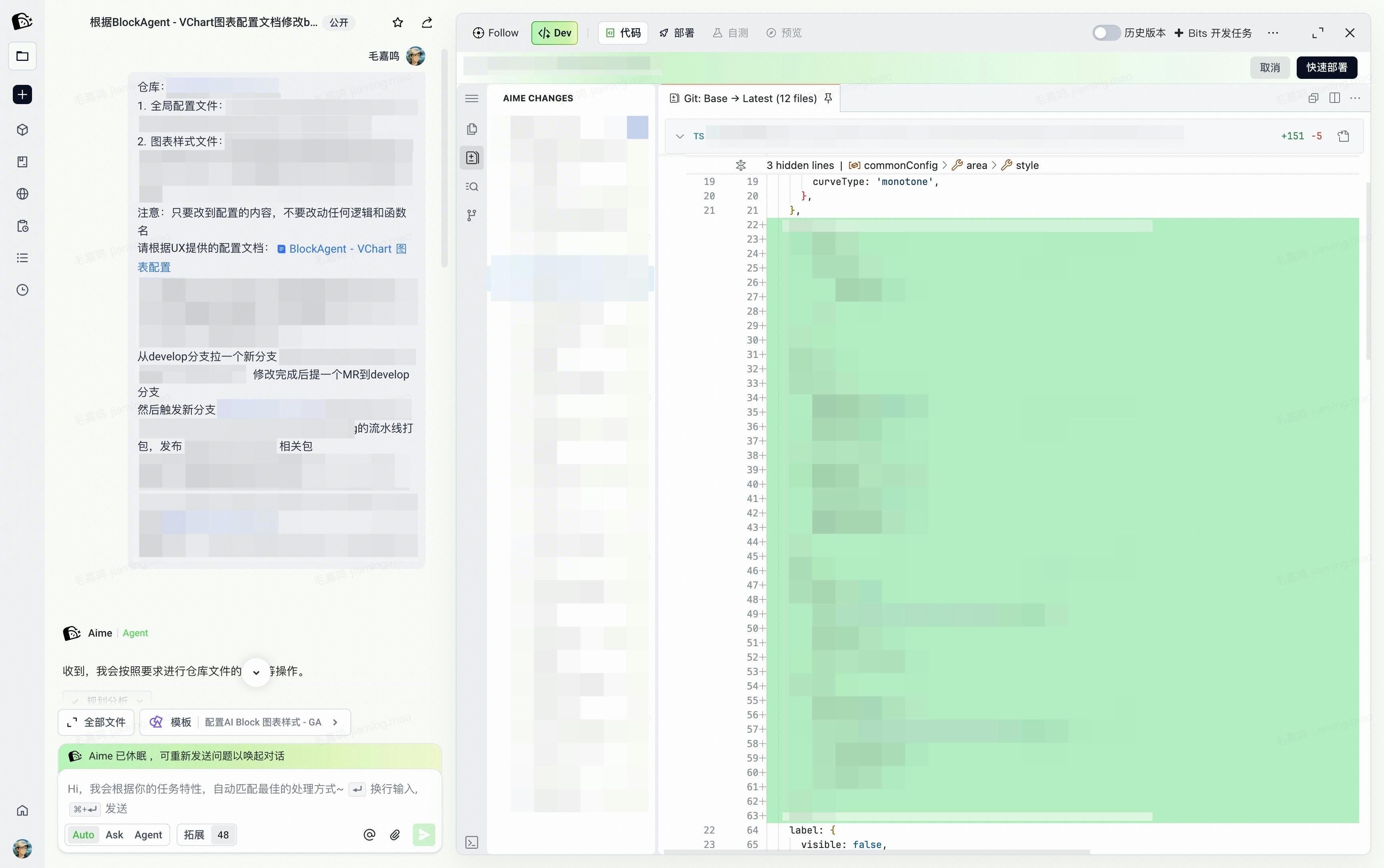This screenshot has width=1384, height=868.
Task: Open the Aime logo at top-left
Action: [x=22, y=21]
